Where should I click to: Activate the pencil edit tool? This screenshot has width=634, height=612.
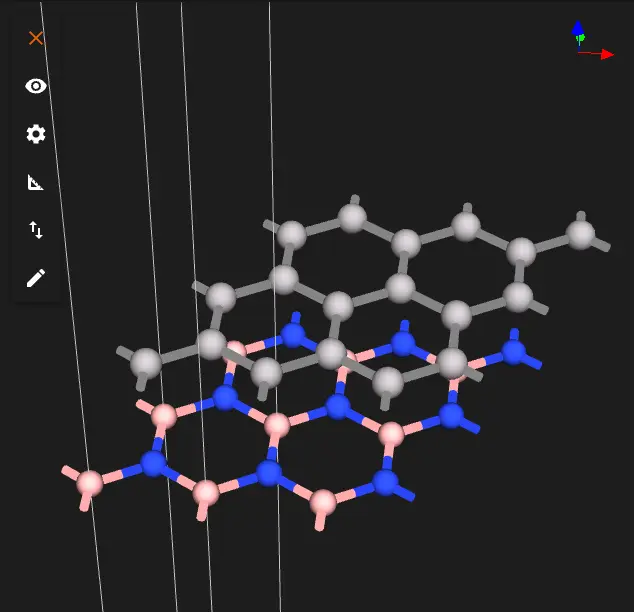[x=36, y=278]
